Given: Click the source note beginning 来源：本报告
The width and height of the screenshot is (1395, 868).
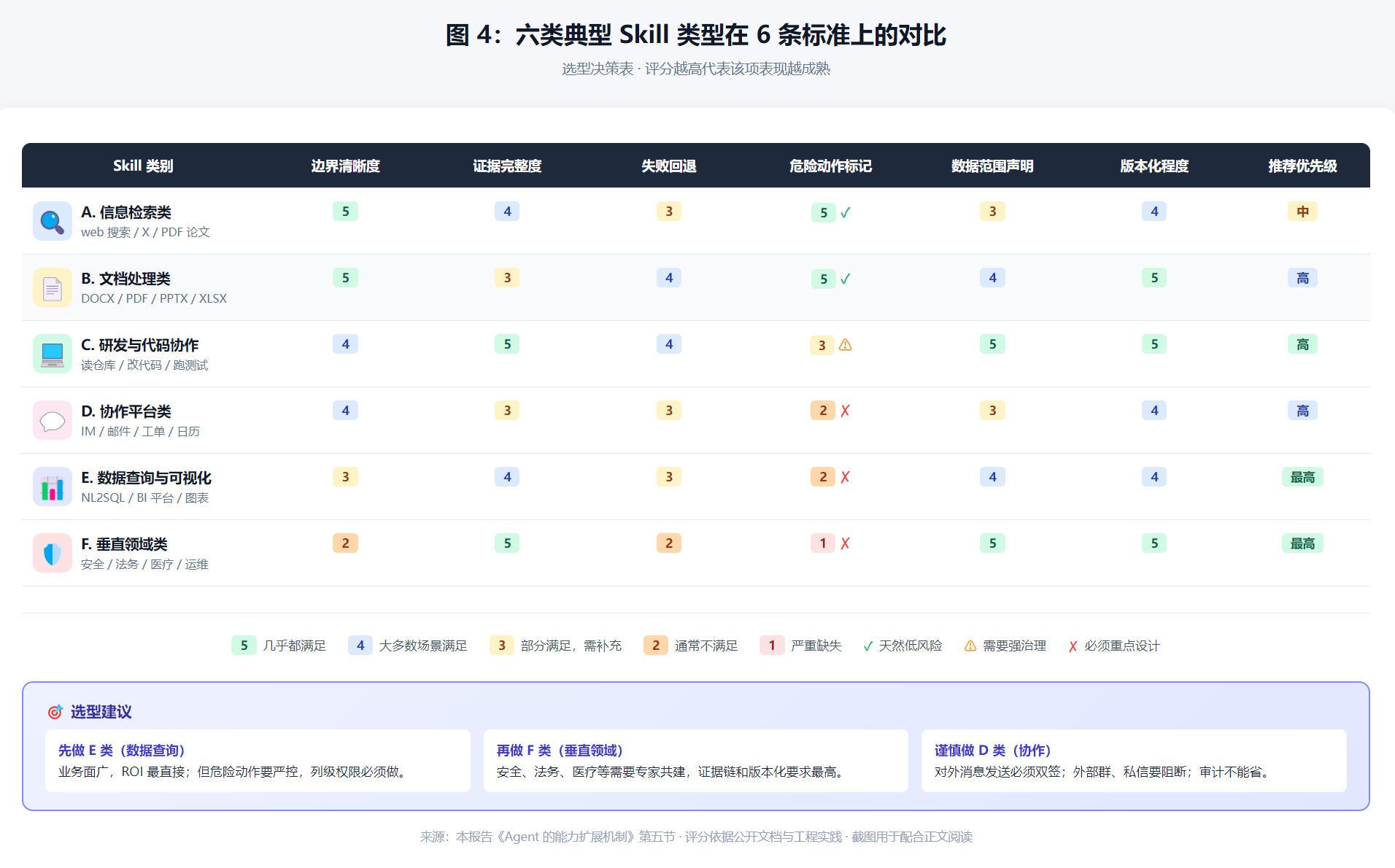Looking at the screenshot, I should (696, 837).
